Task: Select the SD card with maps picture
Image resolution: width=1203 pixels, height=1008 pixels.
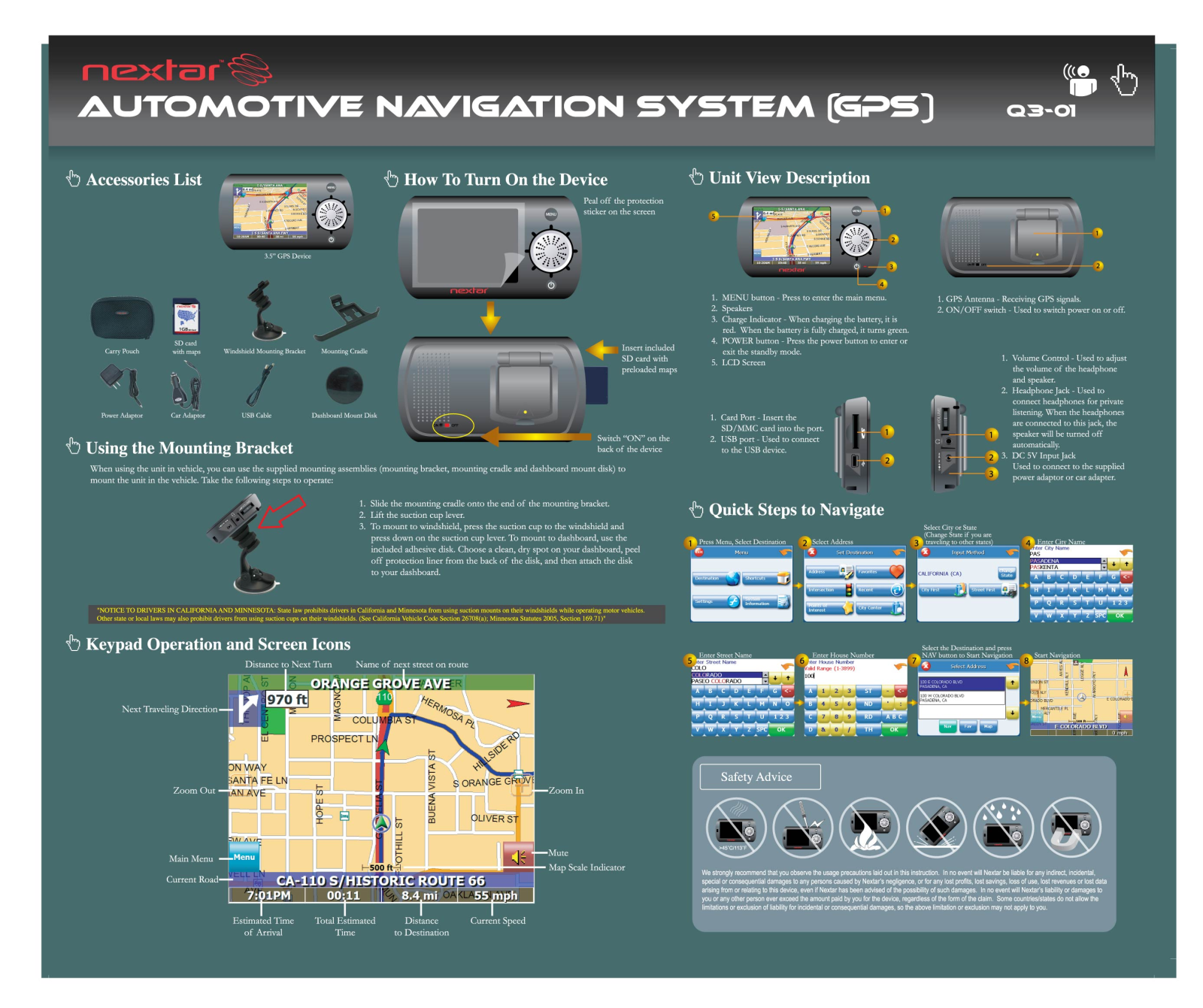Action: [186, 316]
